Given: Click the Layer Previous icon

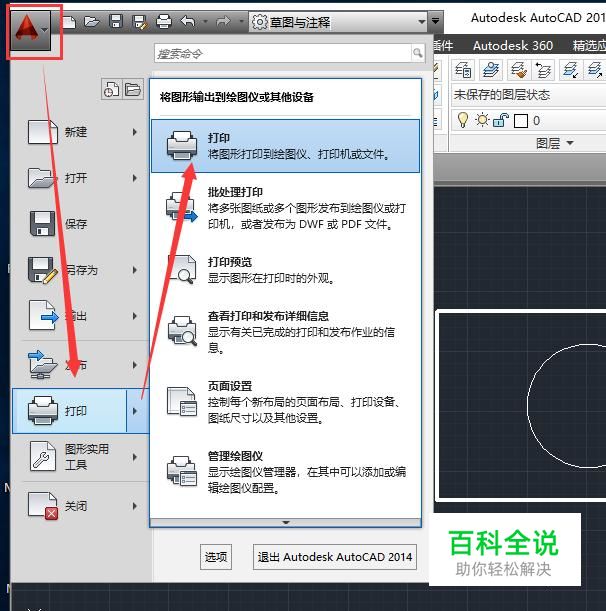Looking at the screenshot, I should [543, 70].
